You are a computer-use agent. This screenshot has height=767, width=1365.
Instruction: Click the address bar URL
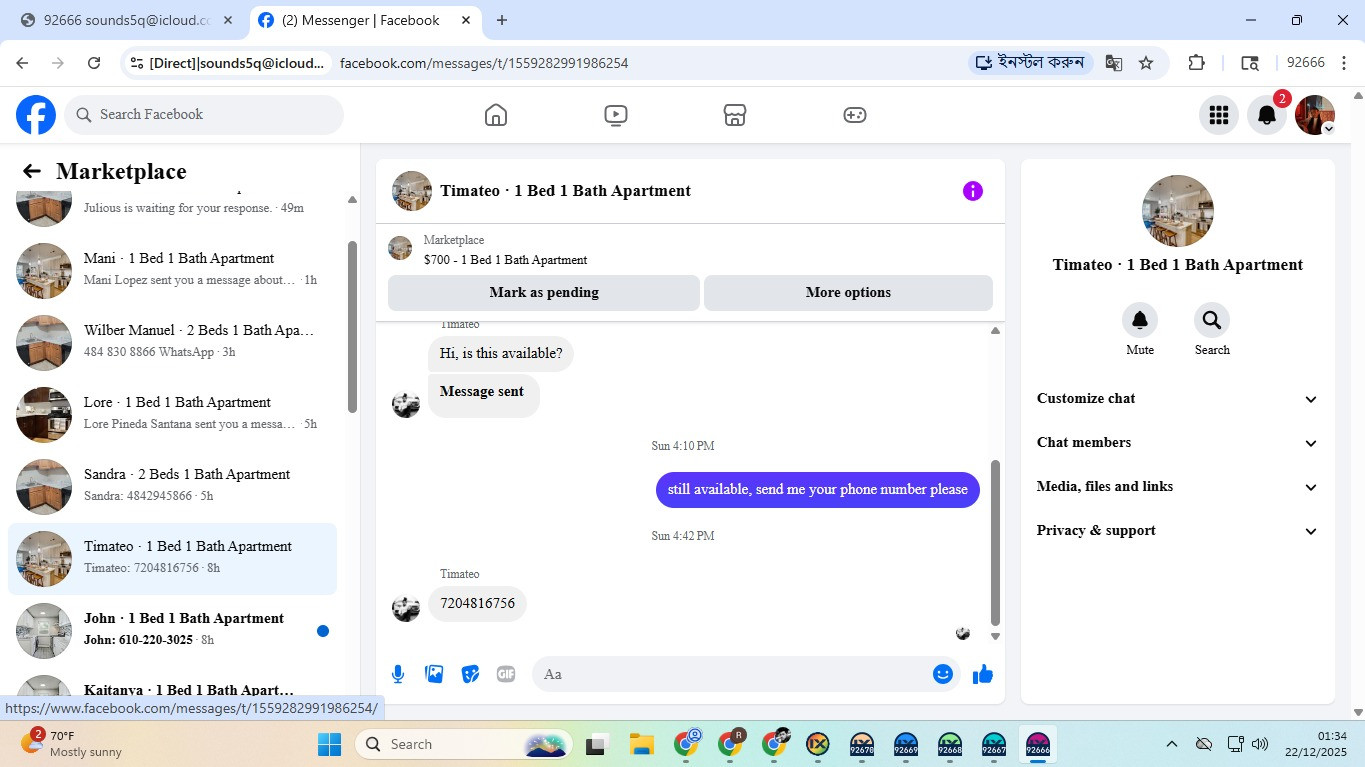pos(484,63)
